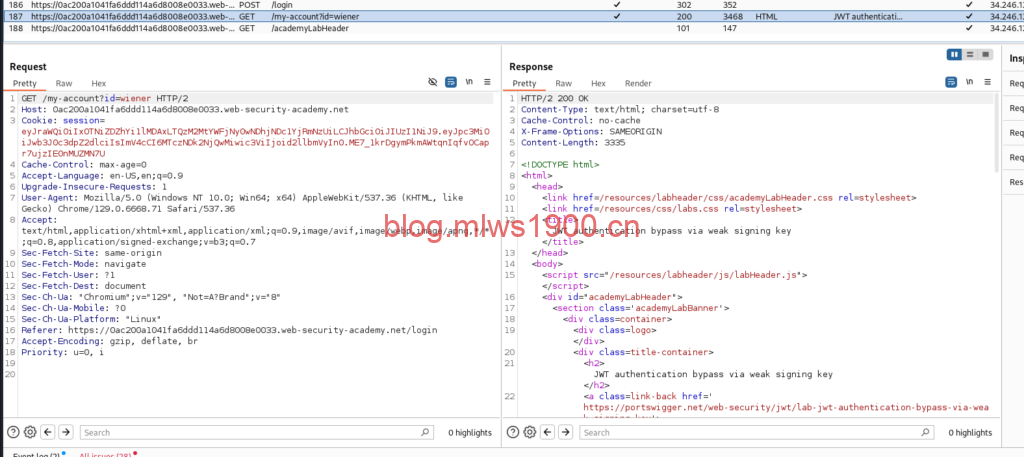Click '<!DOCTYPE html>' line in response
The image size is (1024, 457).
click(560, 165)
